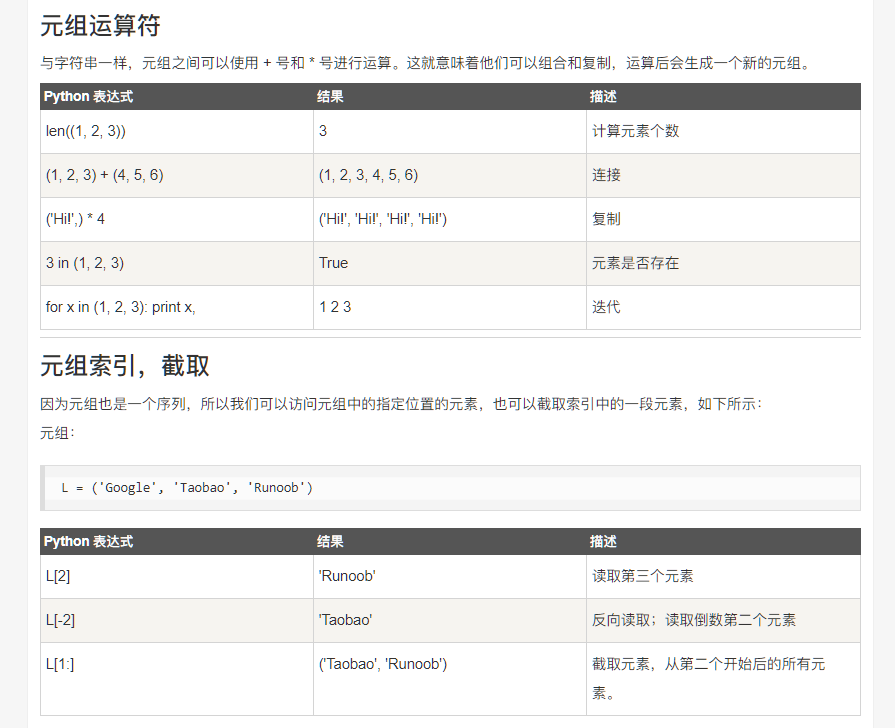Click the L[1:] expression cell
895x728 pixels.
(60, 664)
